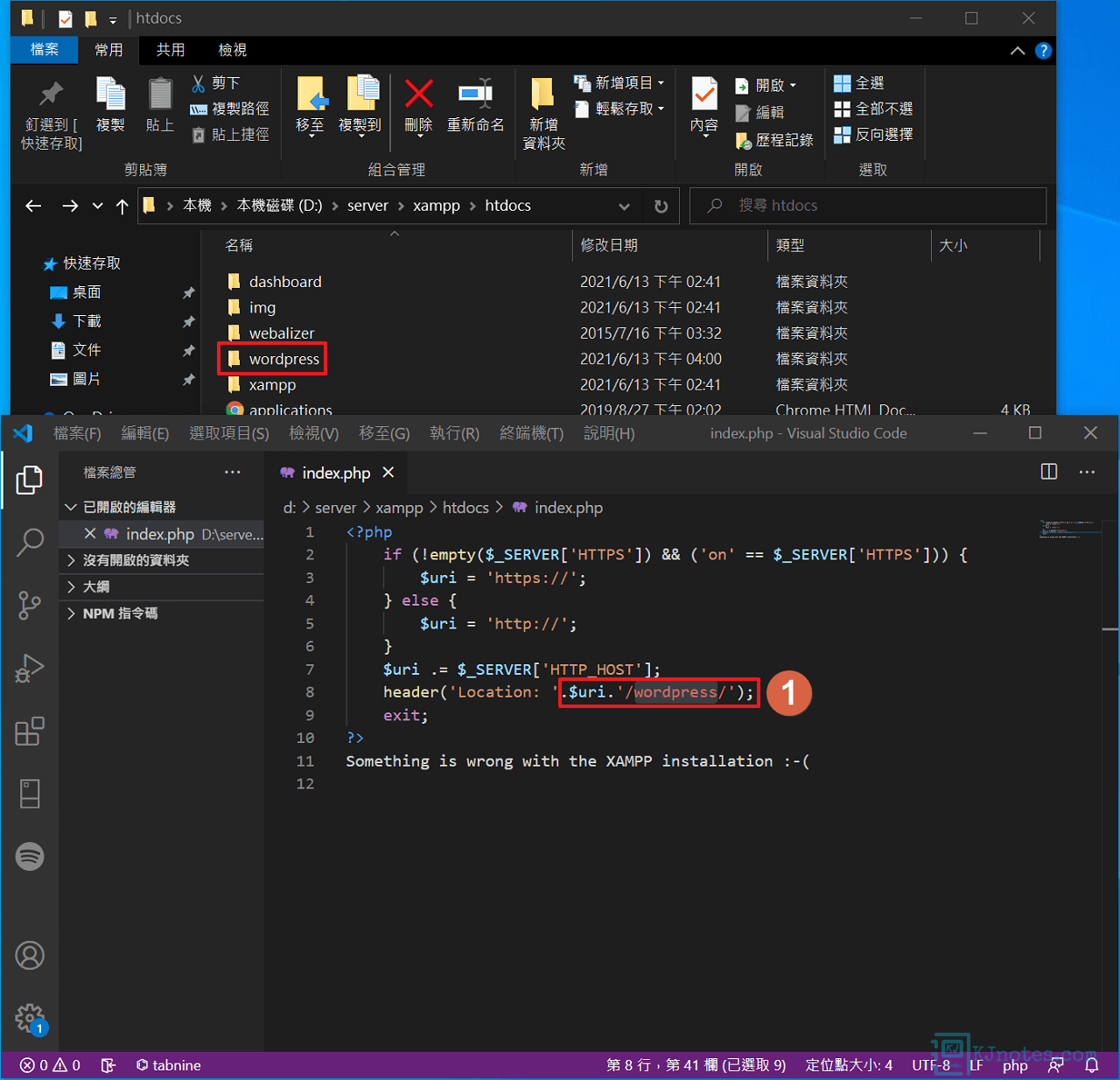This screenshot has height=1080, width=1120.
Task: Open the Explorer view in VS Code
Action: 30,480
